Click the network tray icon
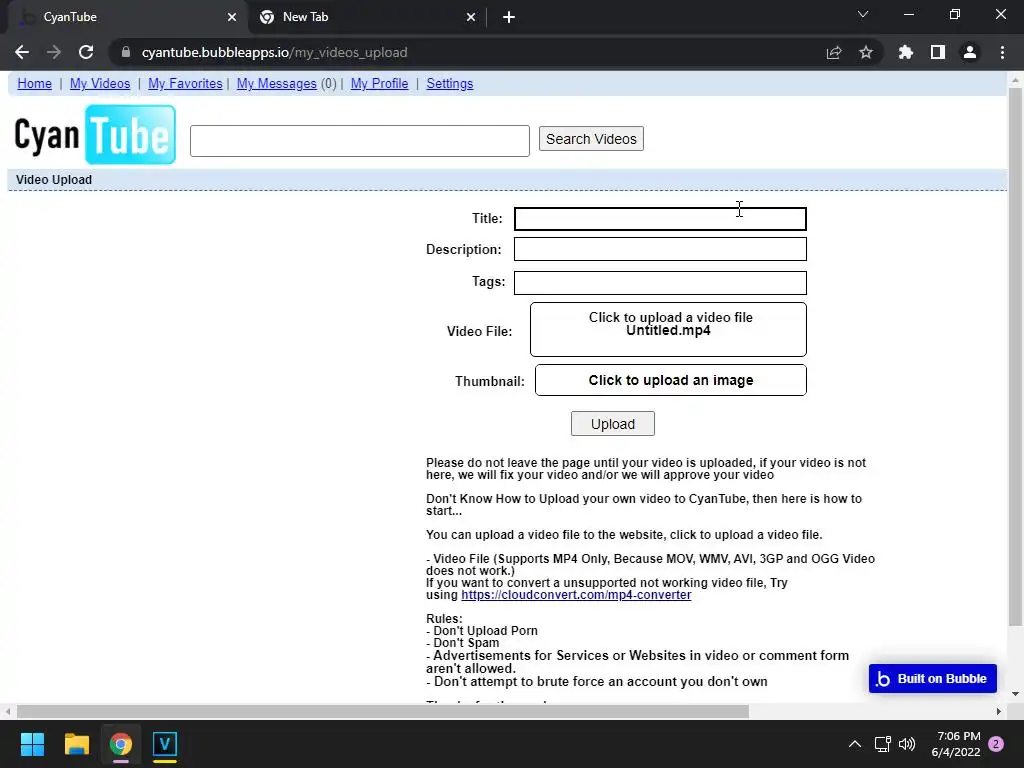The width and height of the screenshot is (1024, 768). point(882,744)
